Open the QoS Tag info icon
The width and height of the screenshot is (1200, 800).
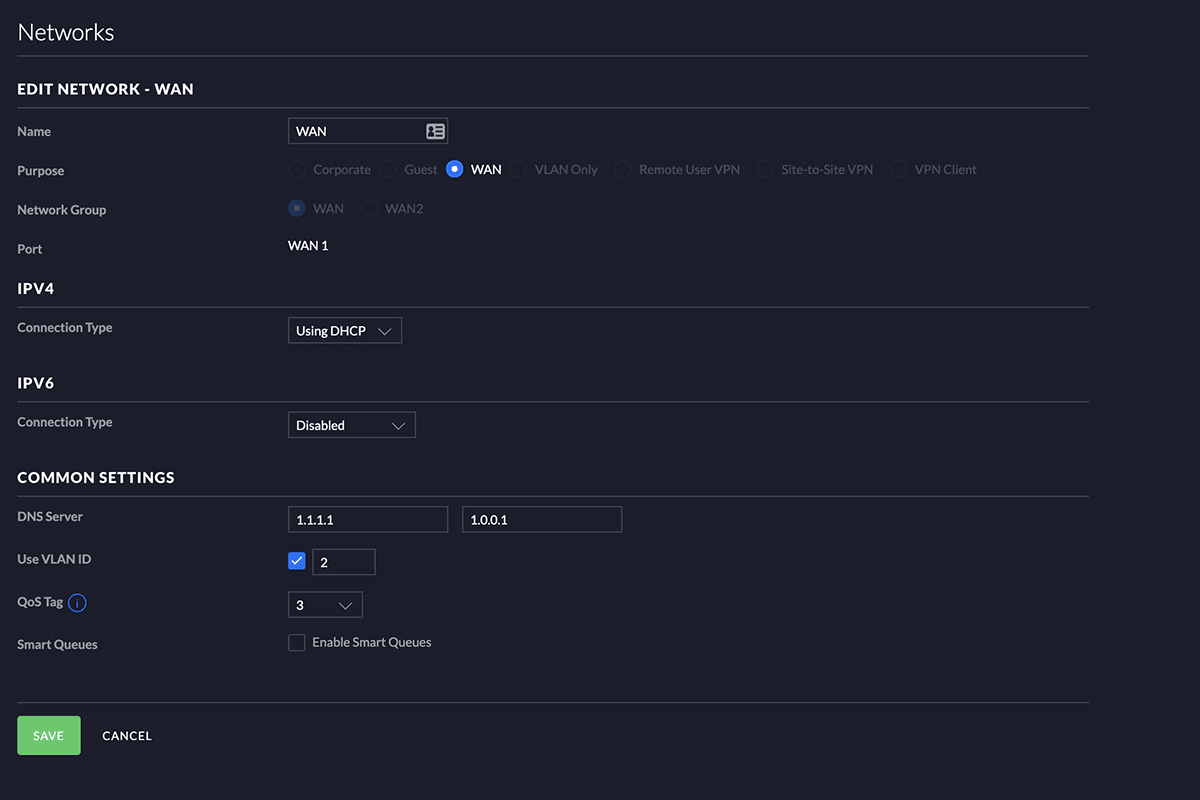(78, 603)
